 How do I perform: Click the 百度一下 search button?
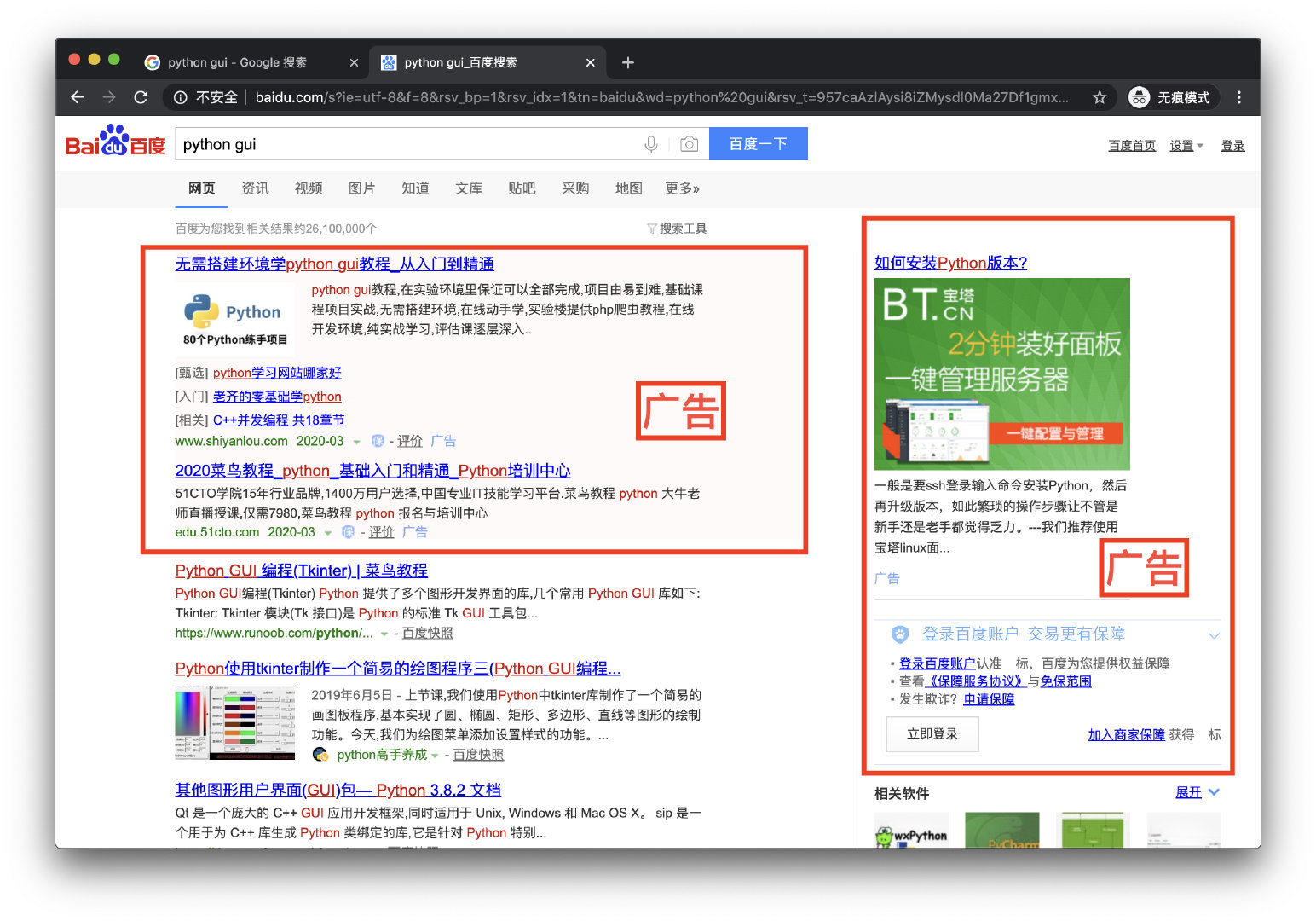pos(759,144)
